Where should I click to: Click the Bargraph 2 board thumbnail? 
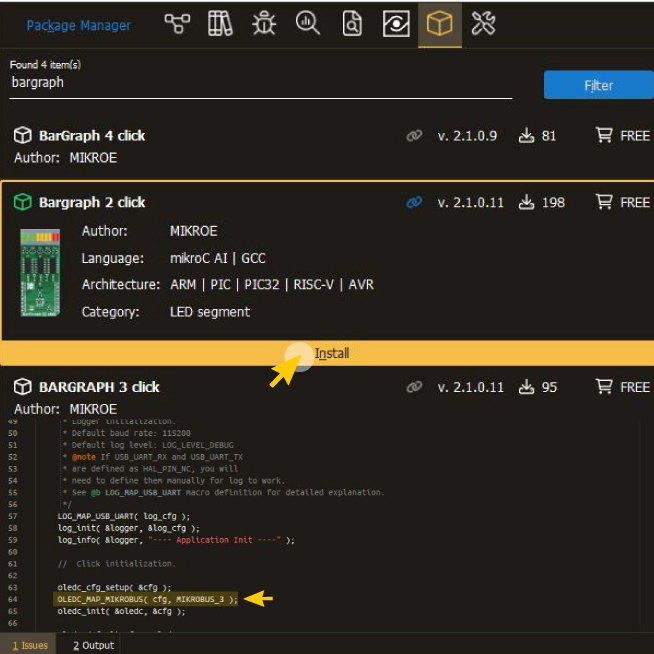coord(40,272)
